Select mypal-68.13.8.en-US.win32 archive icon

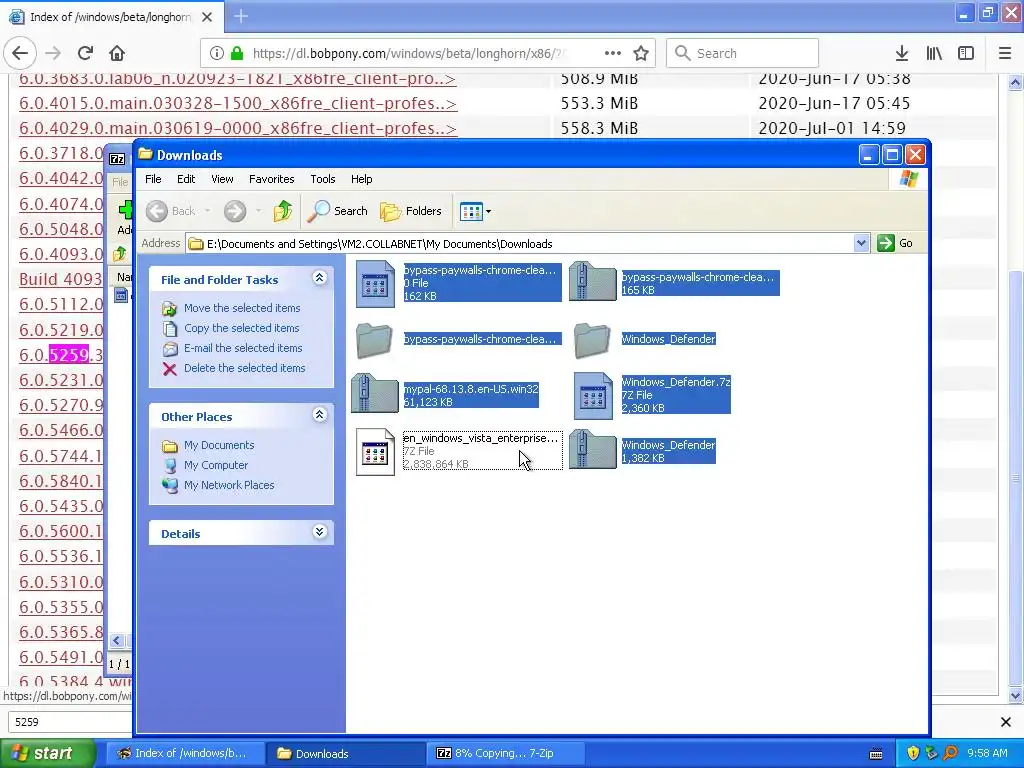[x=375, y=393]
